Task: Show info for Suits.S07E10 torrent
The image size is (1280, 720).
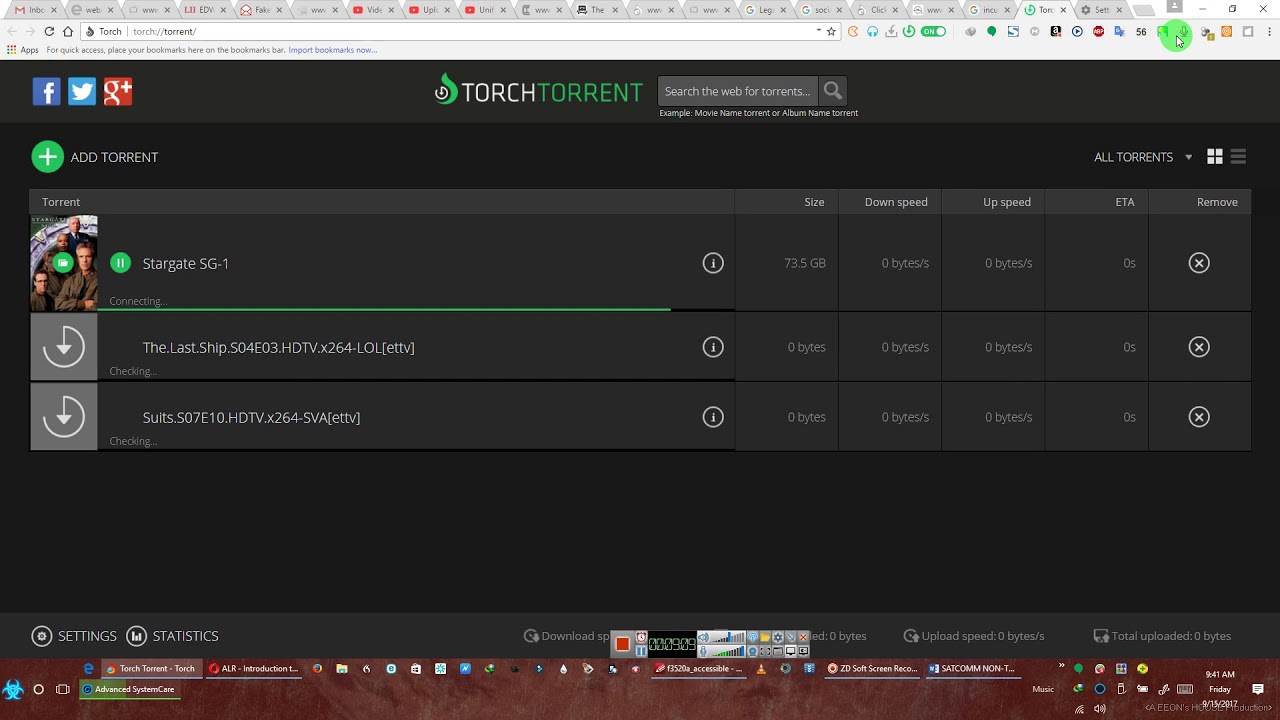Action: coord(713,417)
